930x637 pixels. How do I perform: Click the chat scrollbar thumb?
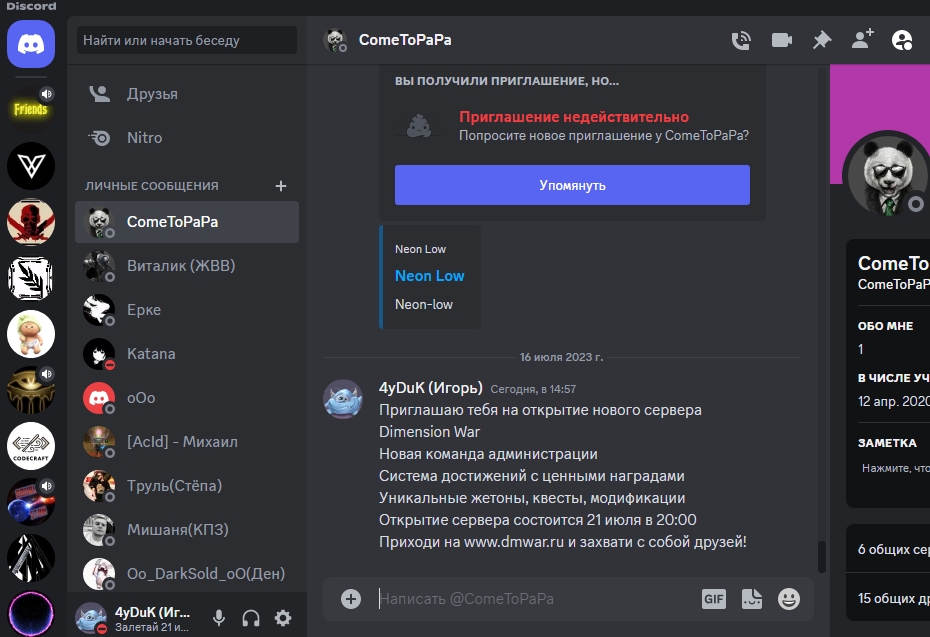coord(821,557)
